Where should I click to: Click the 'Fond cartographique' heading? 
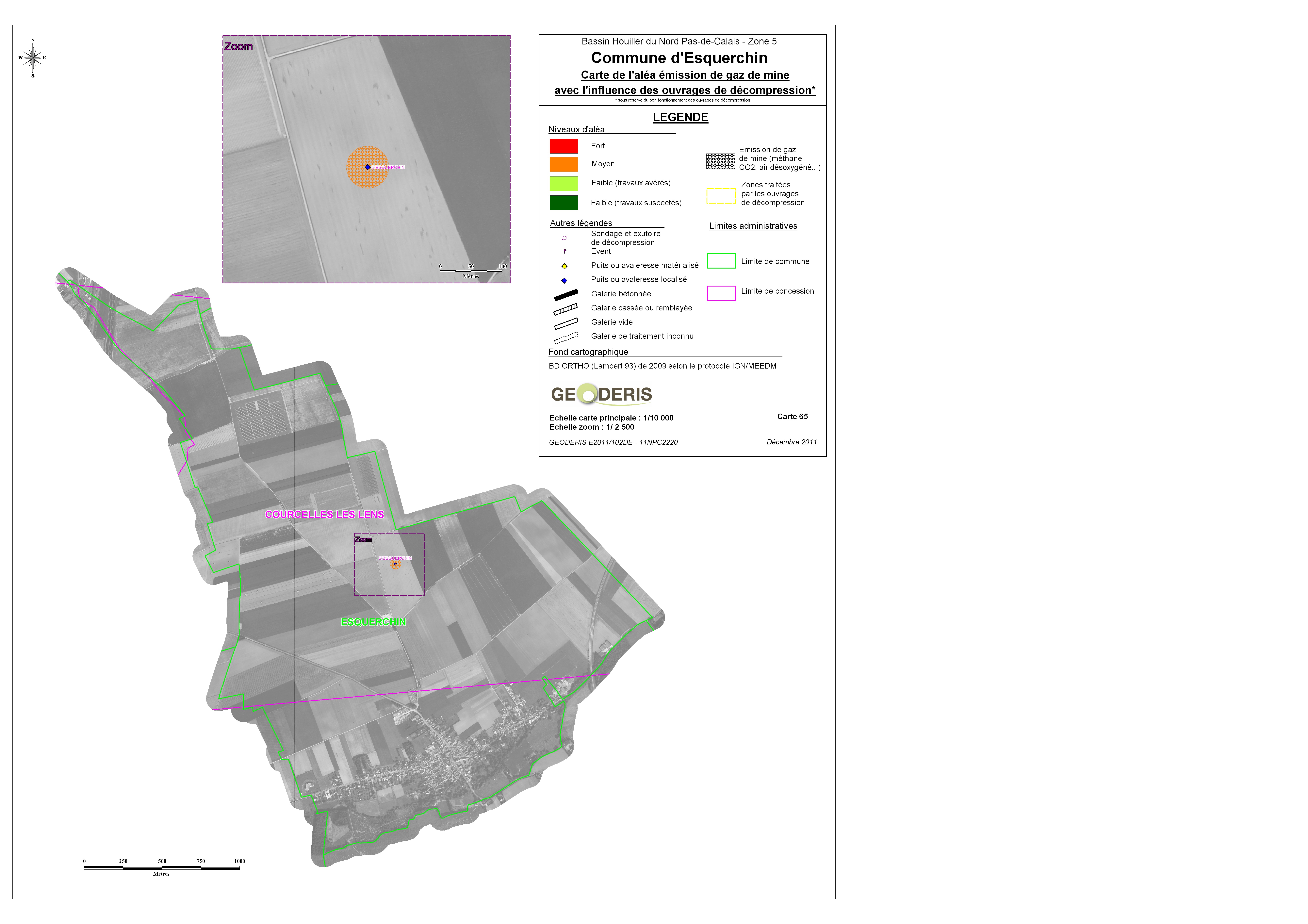pyautogui.click(x=588, y=352)
